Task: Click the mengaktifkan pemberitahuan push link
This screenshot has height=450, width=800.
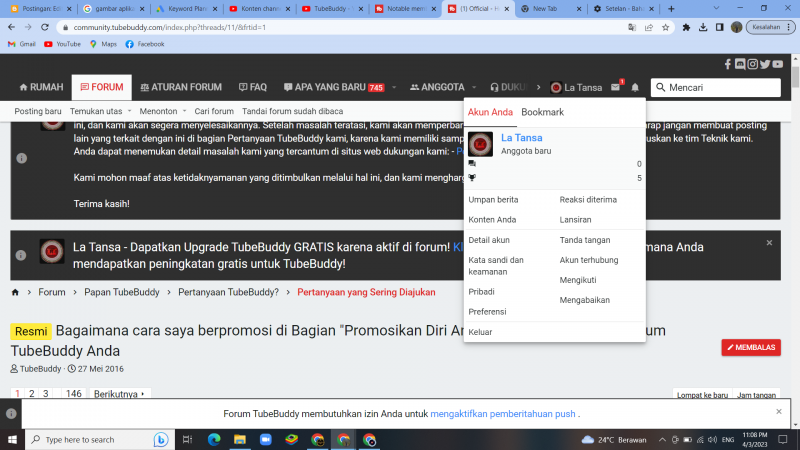Action: tap(503, 413)
